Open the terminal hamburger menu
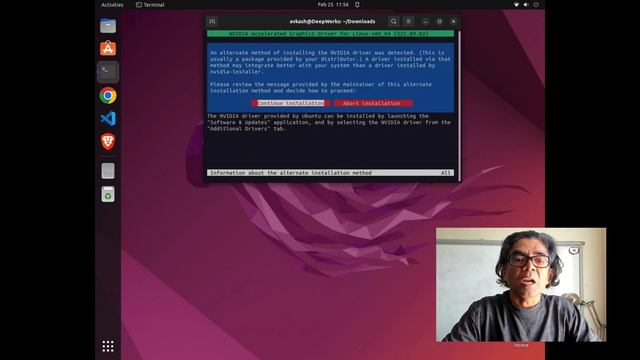Screen dimensions: 640x360 tap(408, 21)
